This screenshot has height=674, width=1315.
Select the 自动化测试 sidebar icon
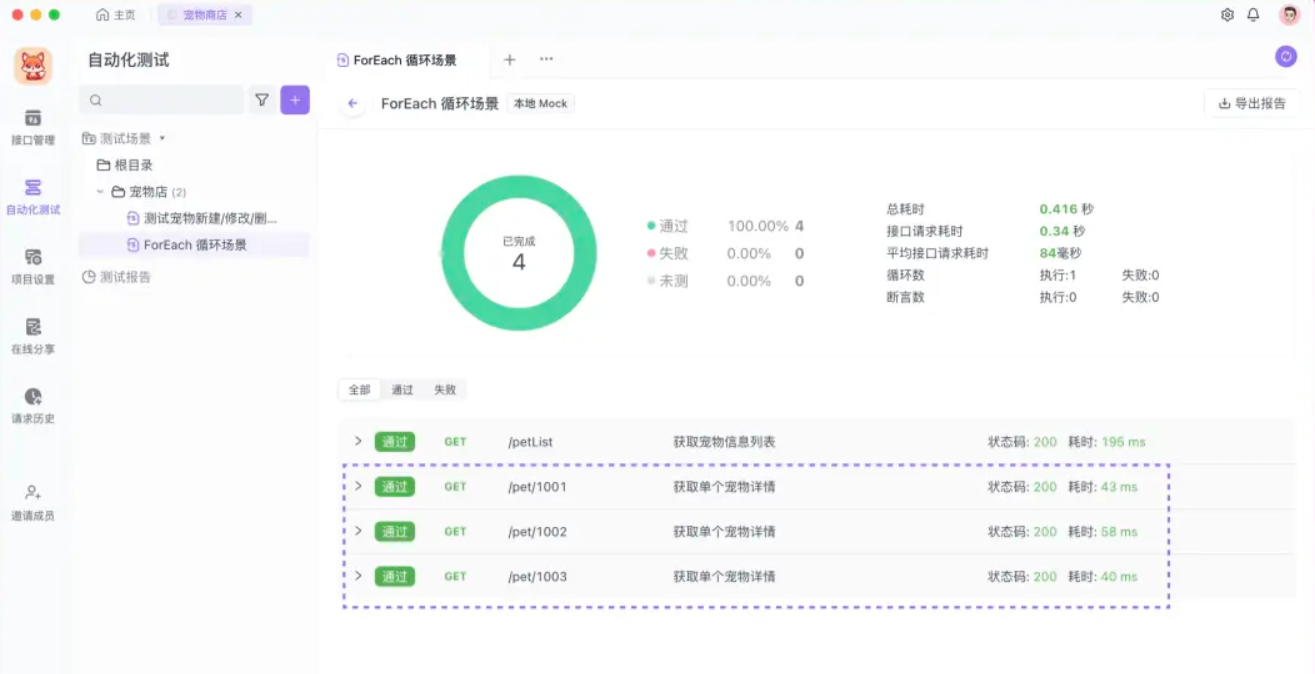coord(33,196)
